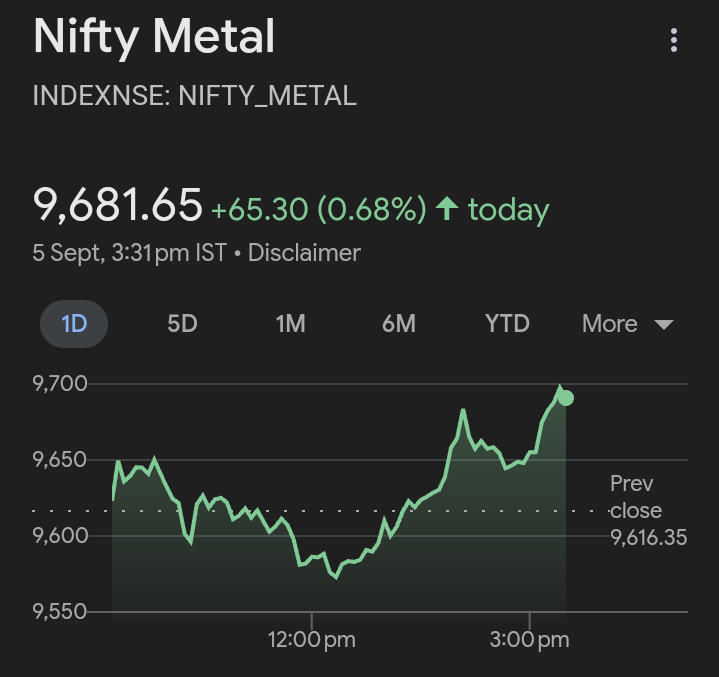Select the 6M time range
This screenshot has height=677, width=719.
[398, 324]
